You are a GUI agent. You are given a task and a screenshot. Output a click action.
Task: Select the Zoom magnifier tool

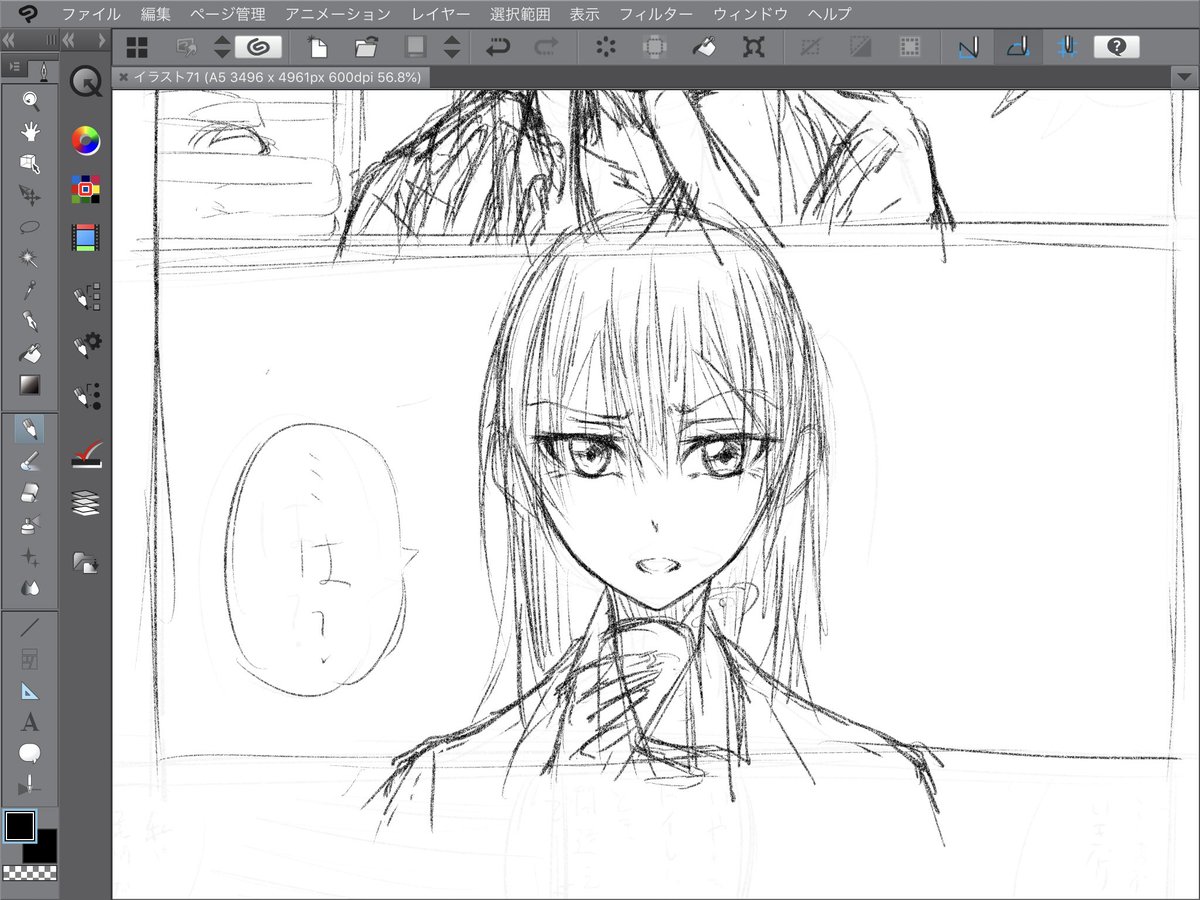pyautogui.click(x=29, y=99)
